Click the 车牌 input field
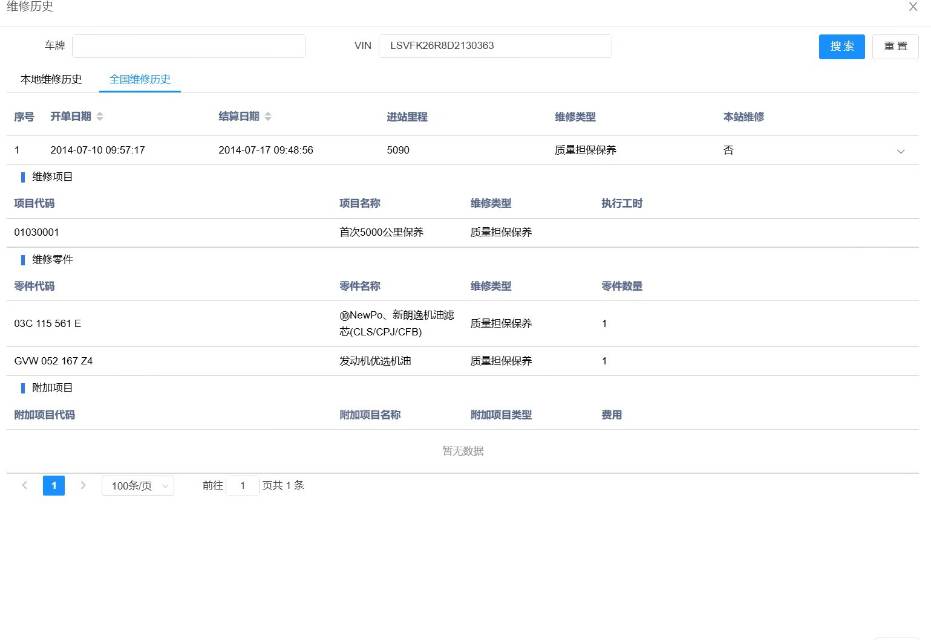931x640 pixels. tap(189, 46)
